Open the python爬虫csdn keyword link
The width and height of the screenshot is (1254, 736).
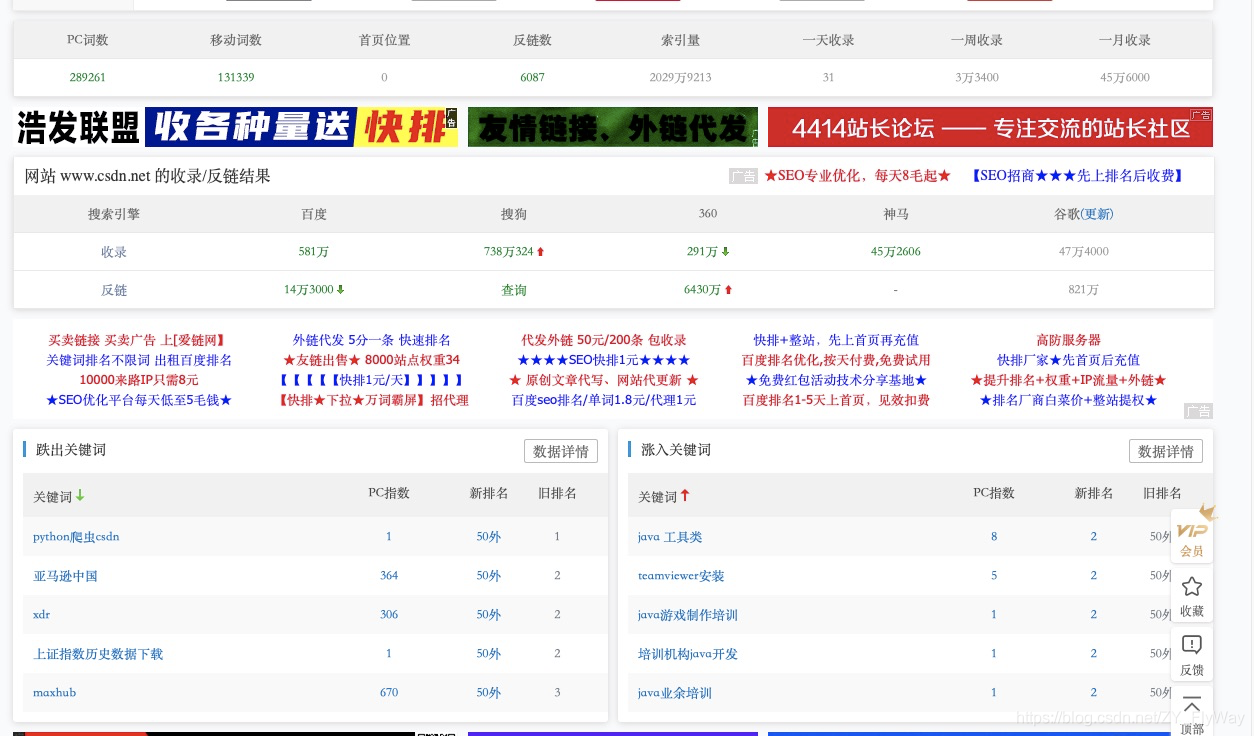(x=76, y=536)
